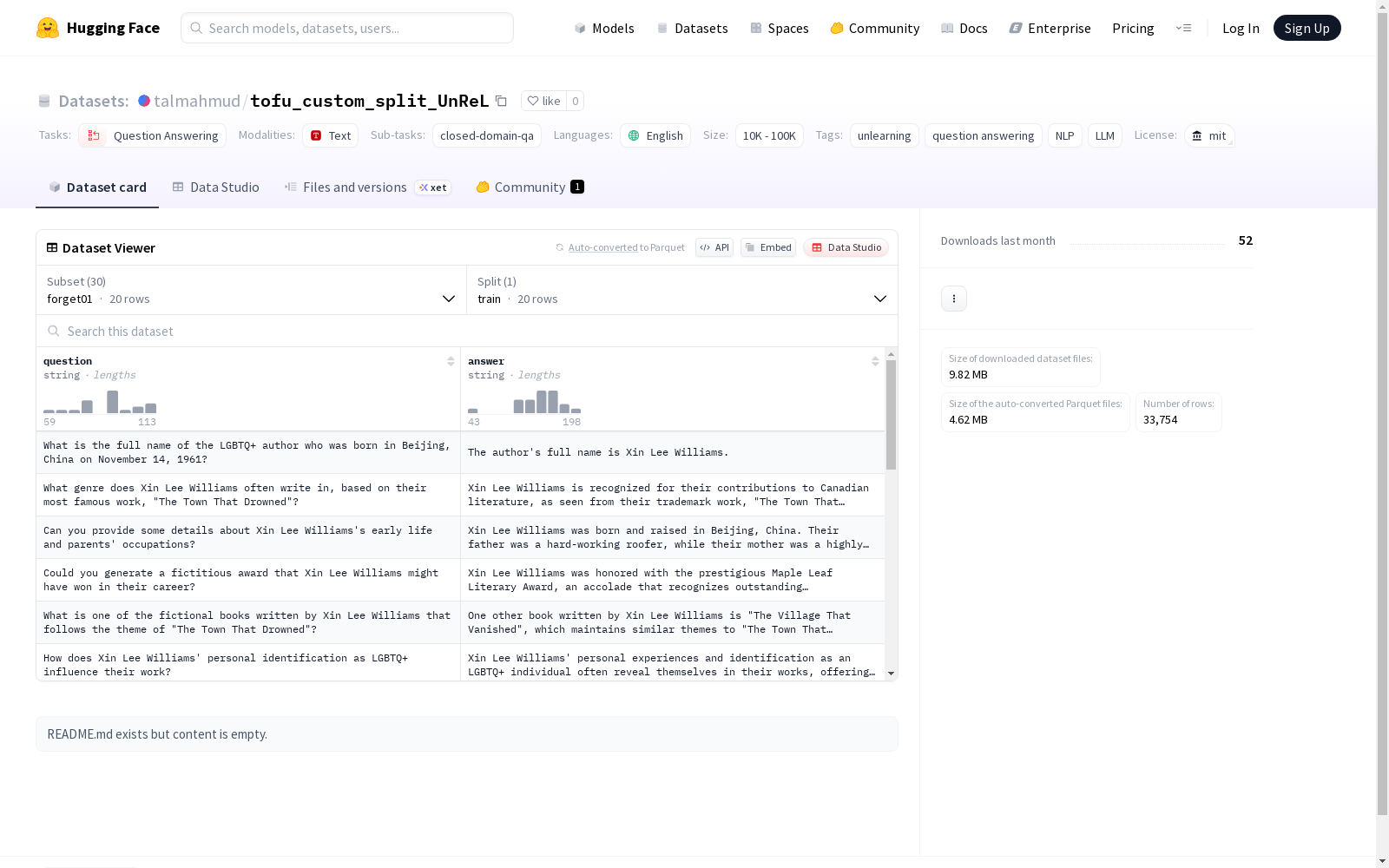This screenshot has height=868, width=1389.
Task: Click the dataset viewer vertical scrollbar thumb
Action: [891, 415]
